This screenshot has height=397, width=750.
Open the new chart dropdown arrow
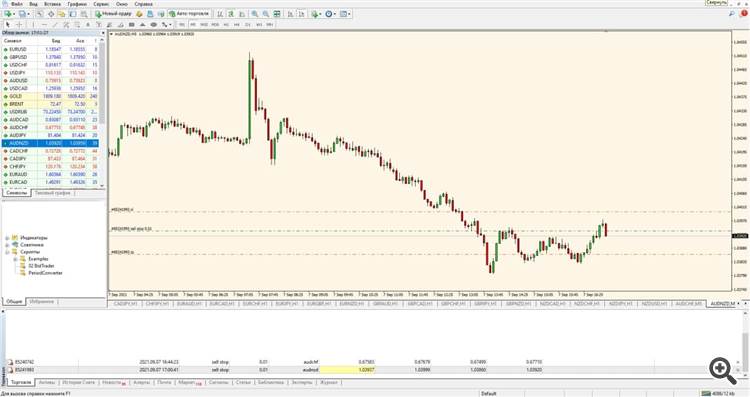coord(14,14)
